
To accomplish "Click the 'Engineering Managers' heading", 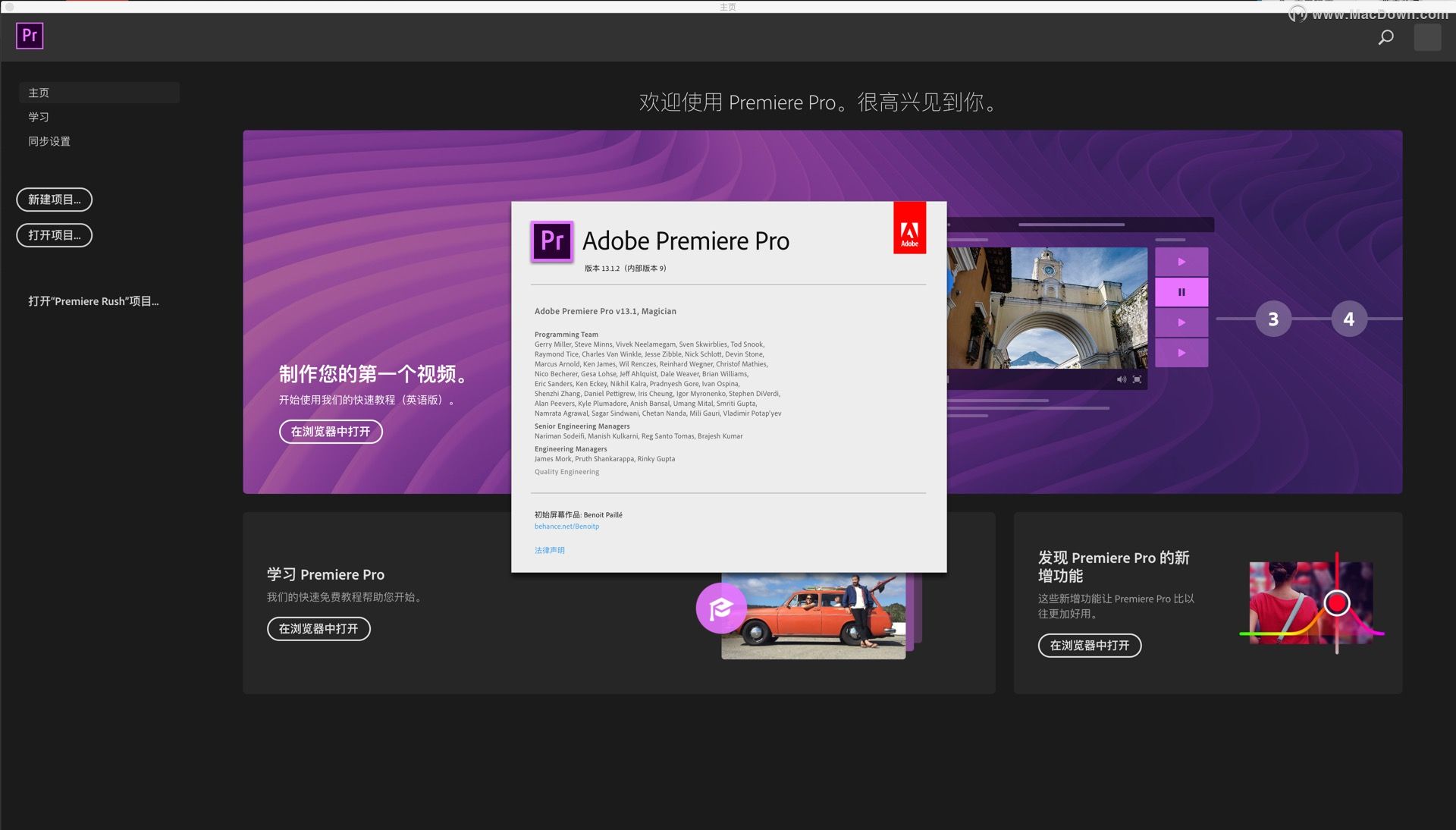I will (570, 449).
